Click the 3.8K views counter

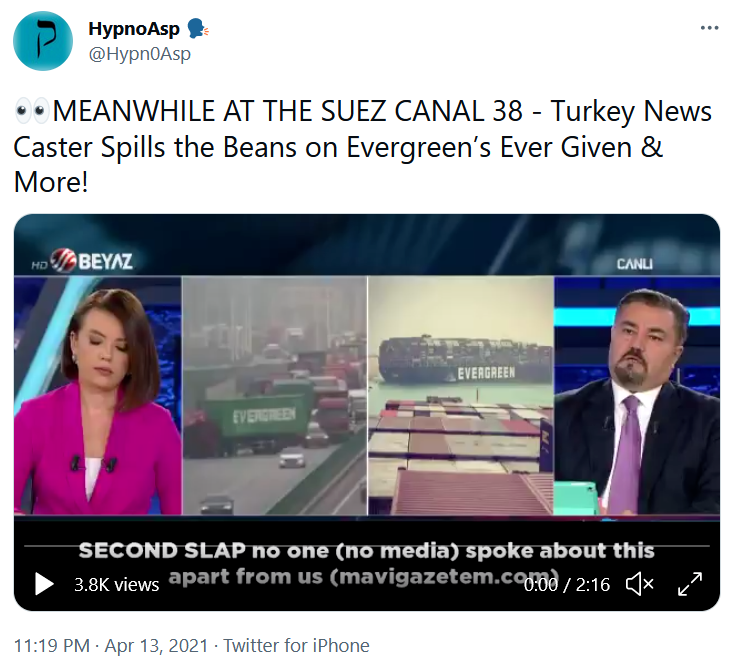116,585
